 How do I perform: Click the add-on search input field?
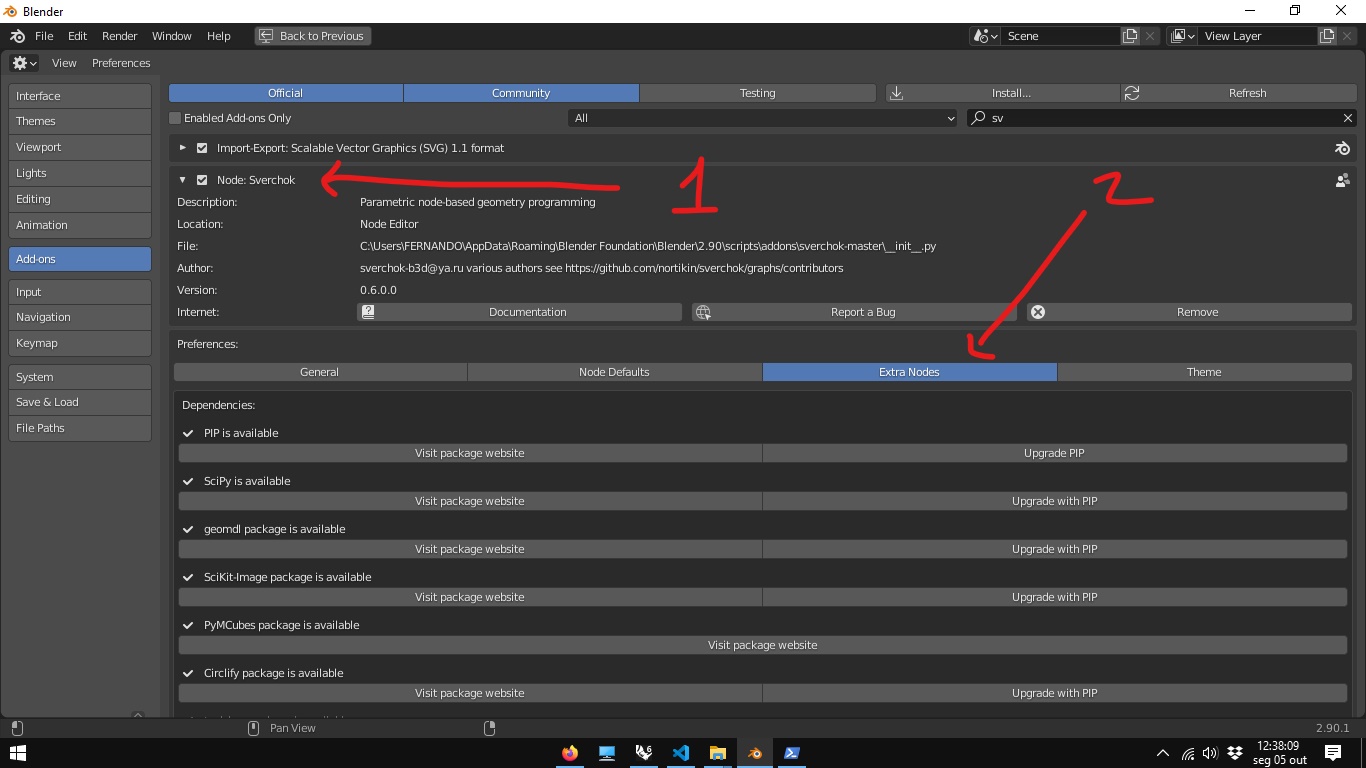1160,118
